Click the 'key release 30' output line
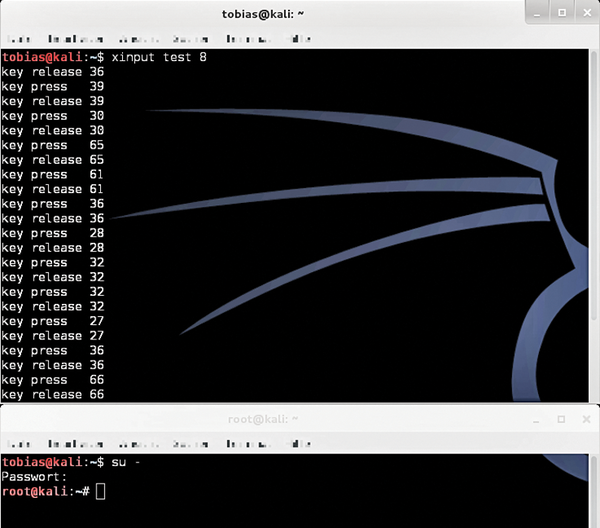The image size is (600, 528). point(52,131)
